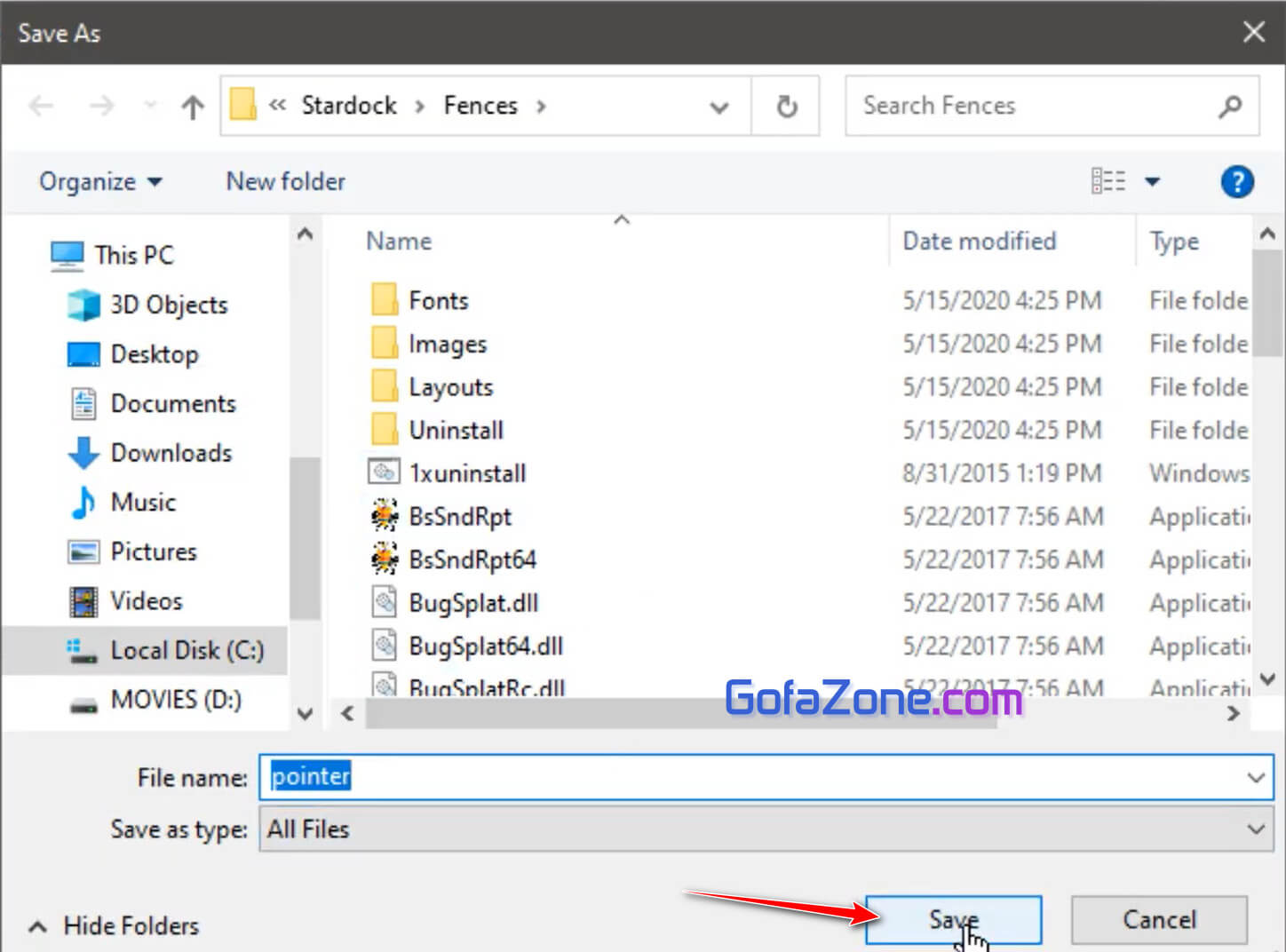This screenshot has height=952, width=1286.
Task: Open the view options dropdown arrow
Action: click(x=1153, y=182)
